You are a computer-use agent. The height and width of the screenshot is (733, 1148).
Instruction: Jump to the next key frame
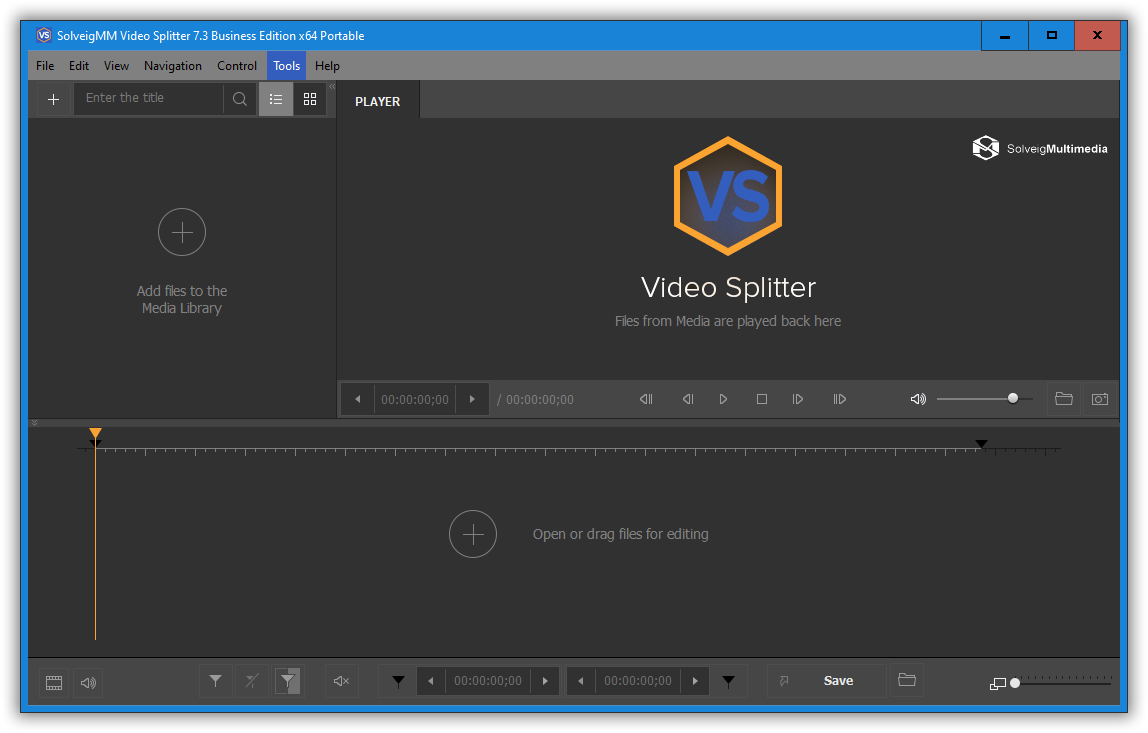[x=839, y=399]
